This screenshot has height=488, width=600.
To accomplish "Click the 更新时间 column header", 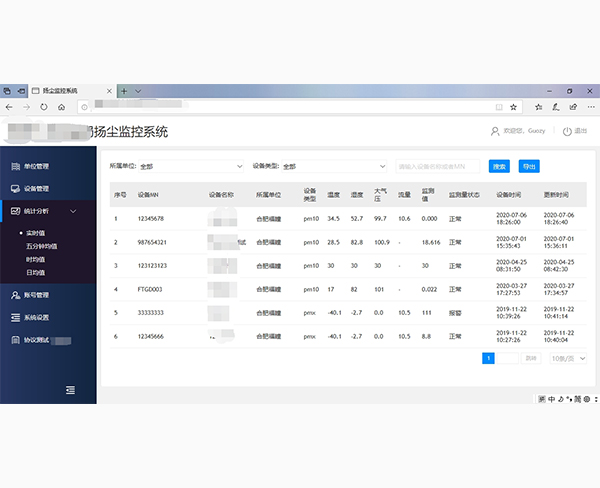I will point(556,195).
